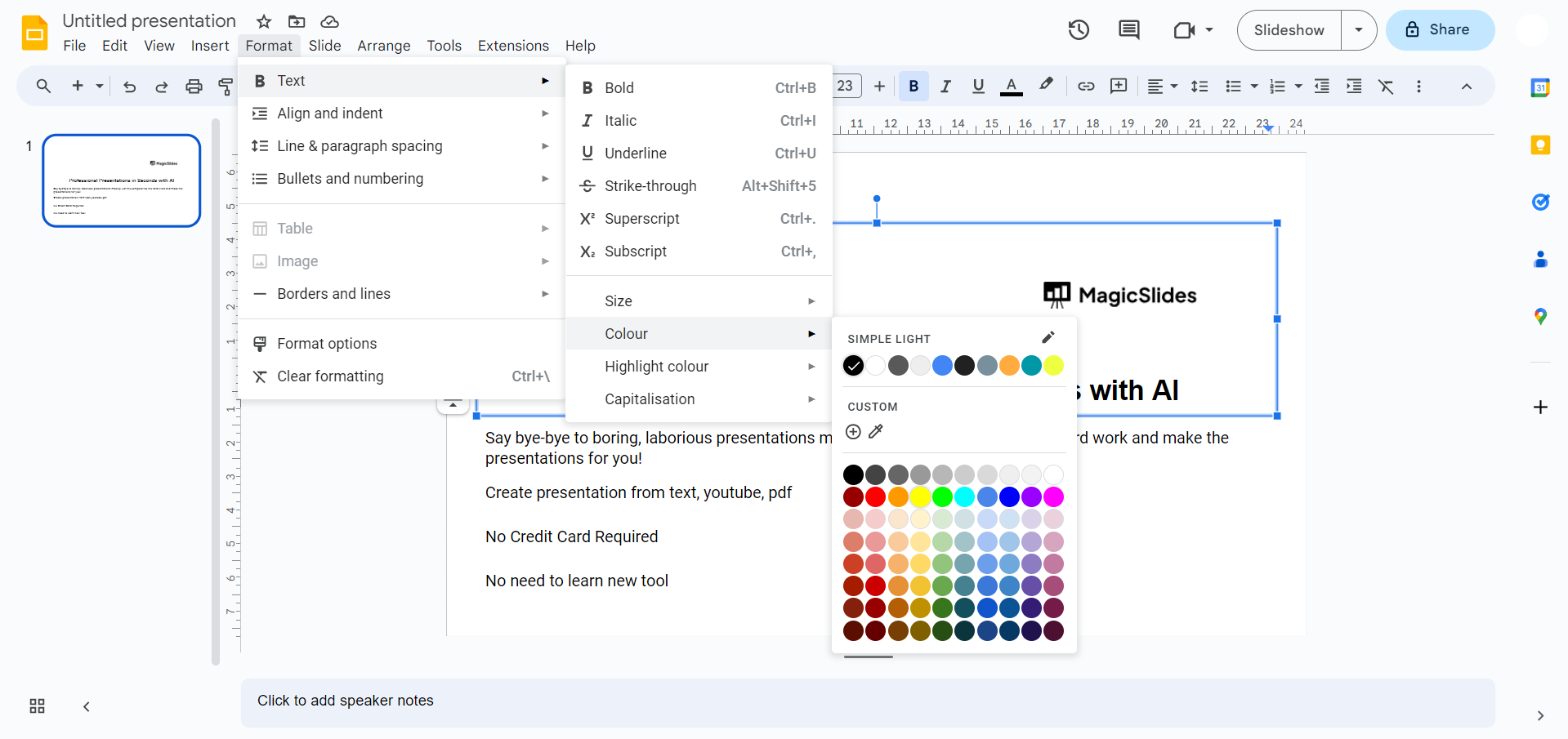Click the insert link icon
The image size is (1568, 739).
pyautogui.click(x=1086, y=87)
